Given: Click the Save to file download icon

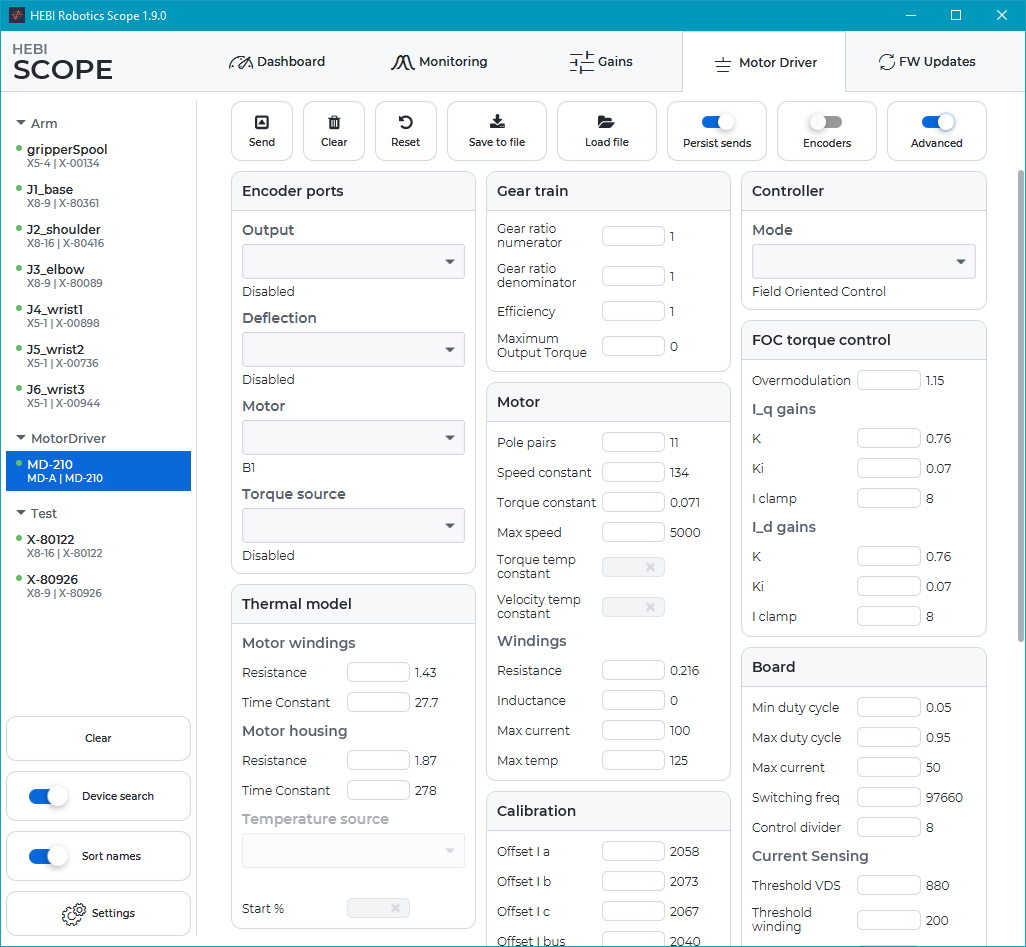Looking at the screenshot, I should [497, 122].
